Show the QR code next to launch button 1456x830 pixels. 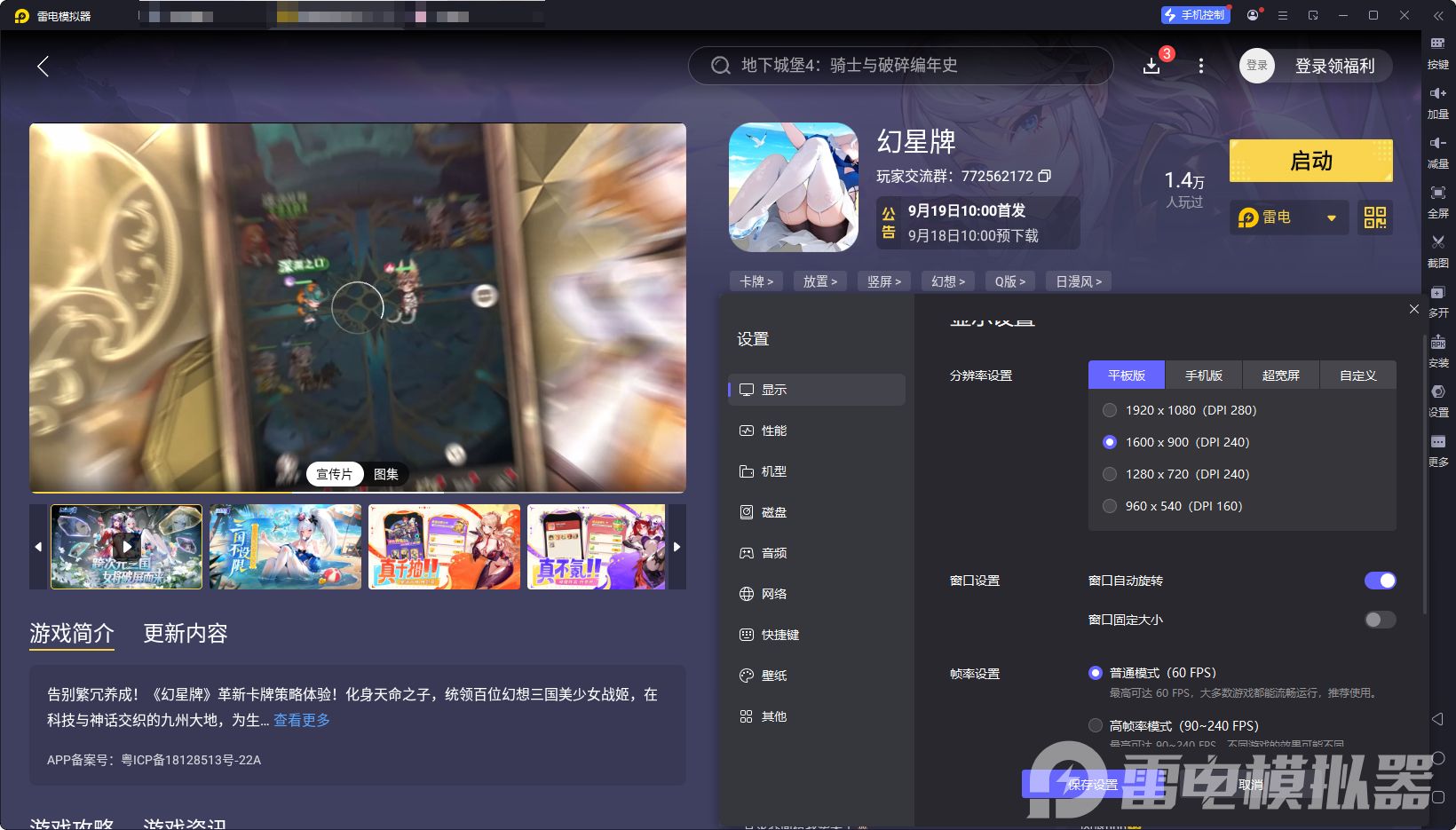click(1374, 217)
